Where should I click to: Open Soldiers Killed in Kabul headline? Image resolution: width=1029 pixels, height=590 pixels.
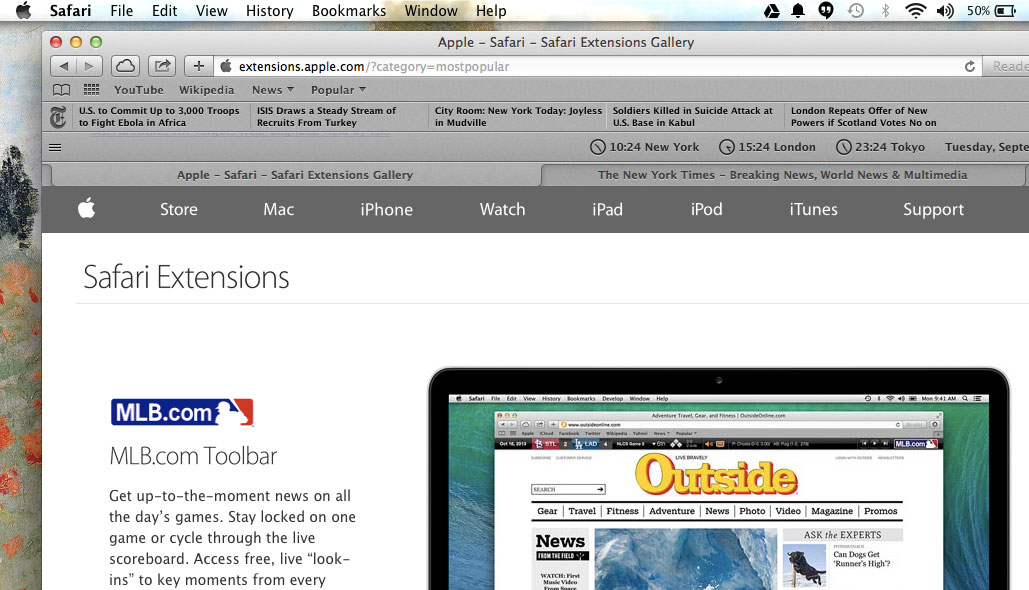point(692,117)
